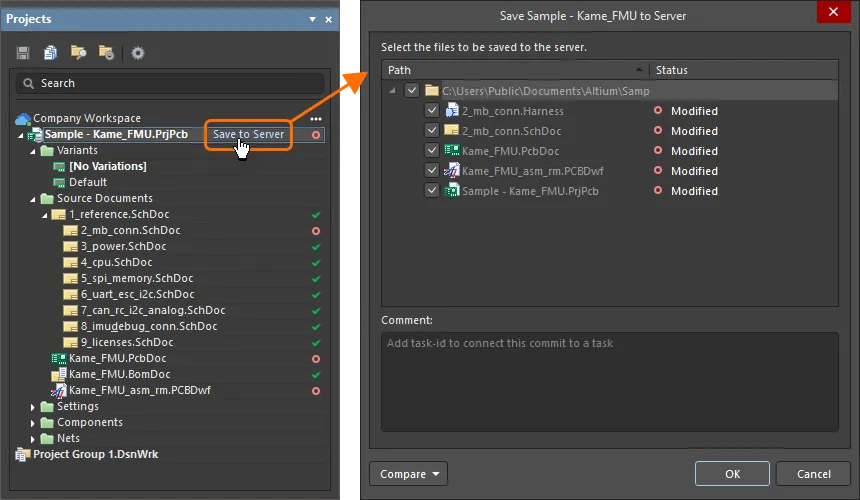Open the Projects panel dropdown arrow
The width and height of the screenshot is (860, 500).
point(312,19)
